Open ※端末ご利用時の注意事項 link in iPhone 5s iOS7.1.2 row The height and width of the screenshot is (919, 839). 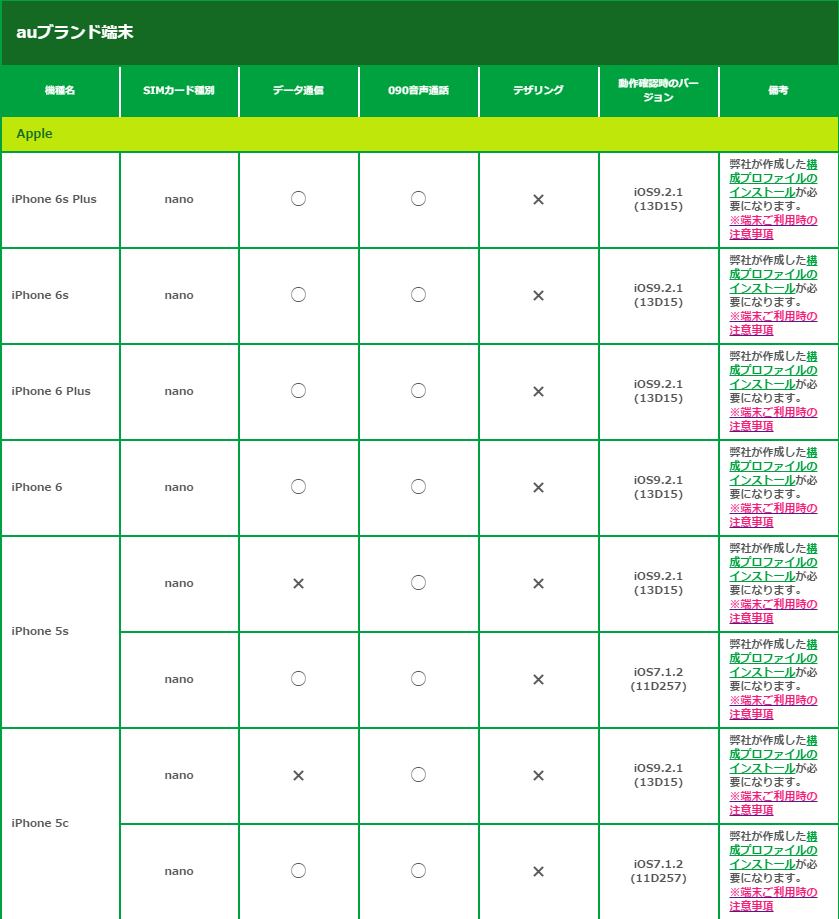(773, 708)
